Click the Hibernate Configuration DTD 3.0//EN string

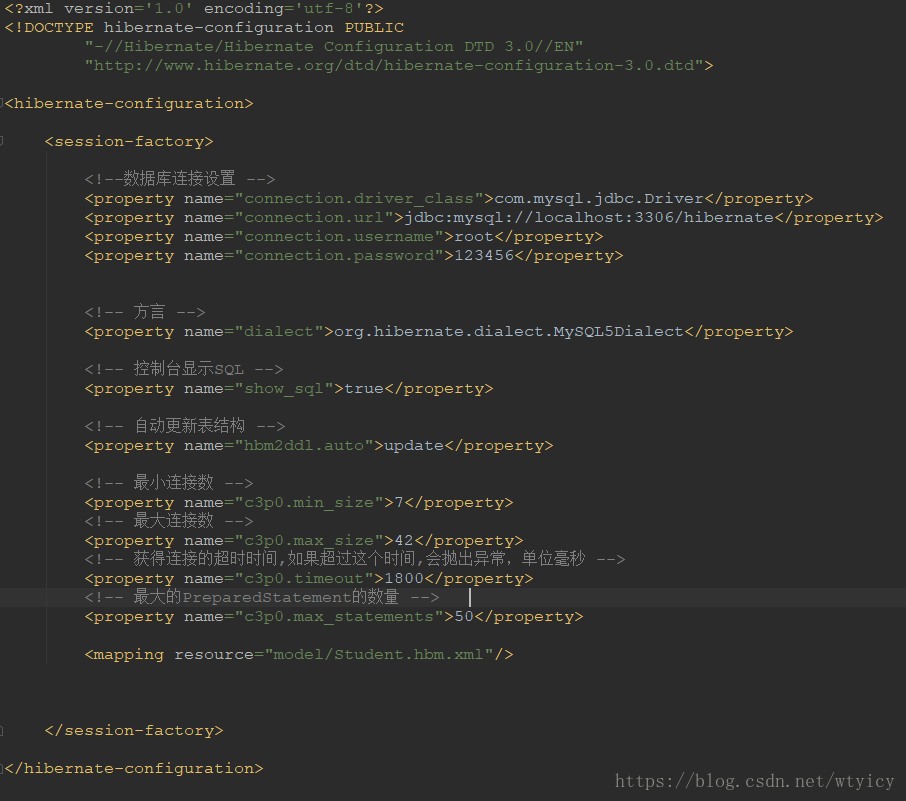point(334,47)
